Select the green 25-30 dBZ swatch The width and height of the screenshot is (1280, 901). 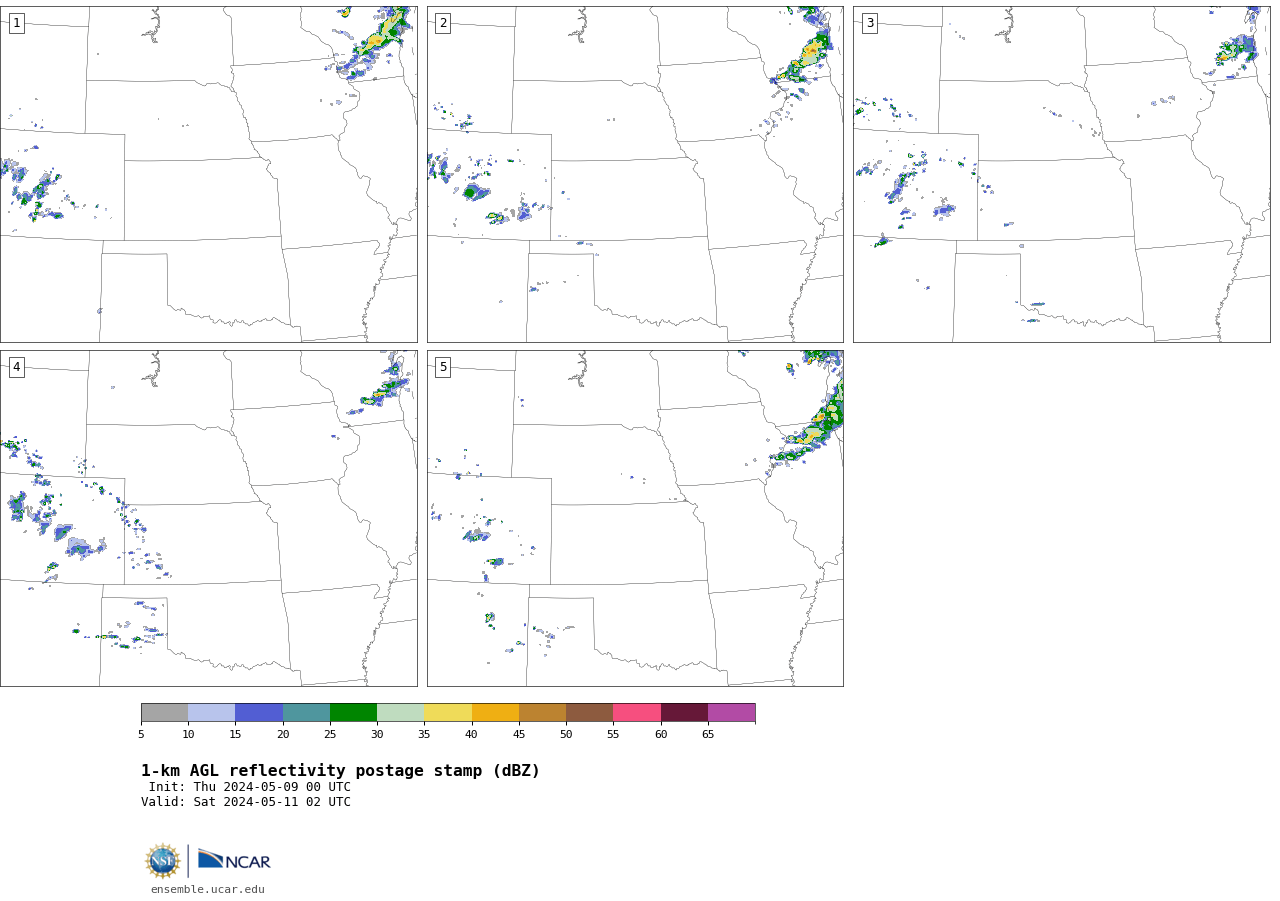click(x=354, y=713)
